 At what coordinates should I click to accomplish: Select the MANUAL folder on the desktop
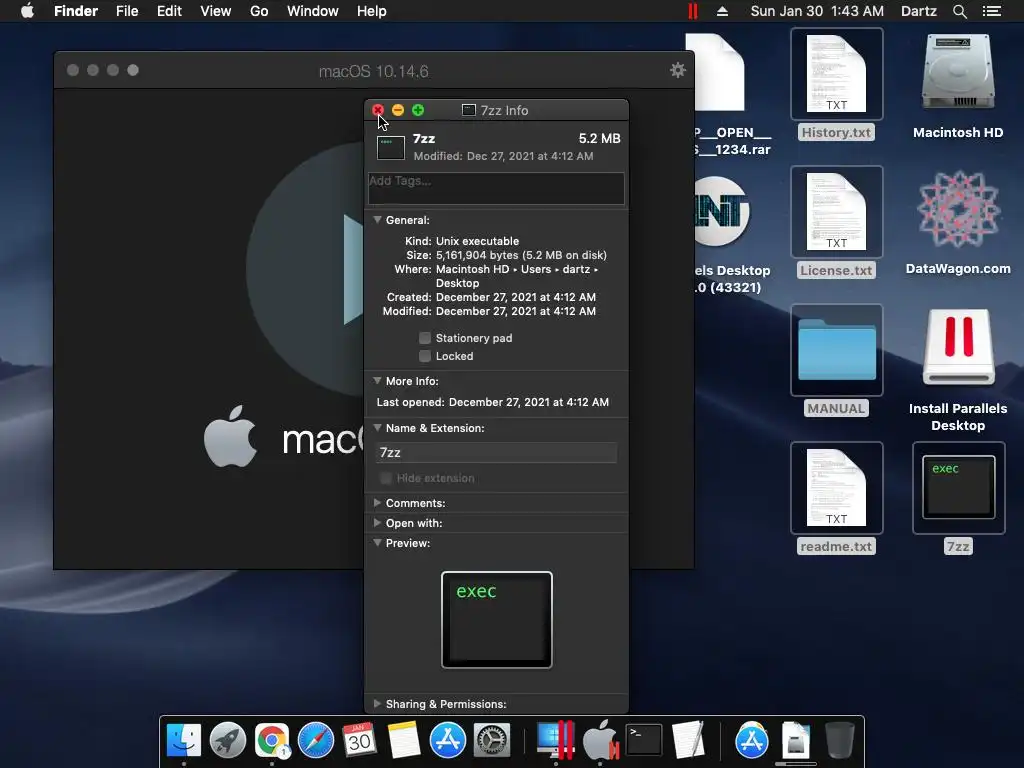(837, 360)
